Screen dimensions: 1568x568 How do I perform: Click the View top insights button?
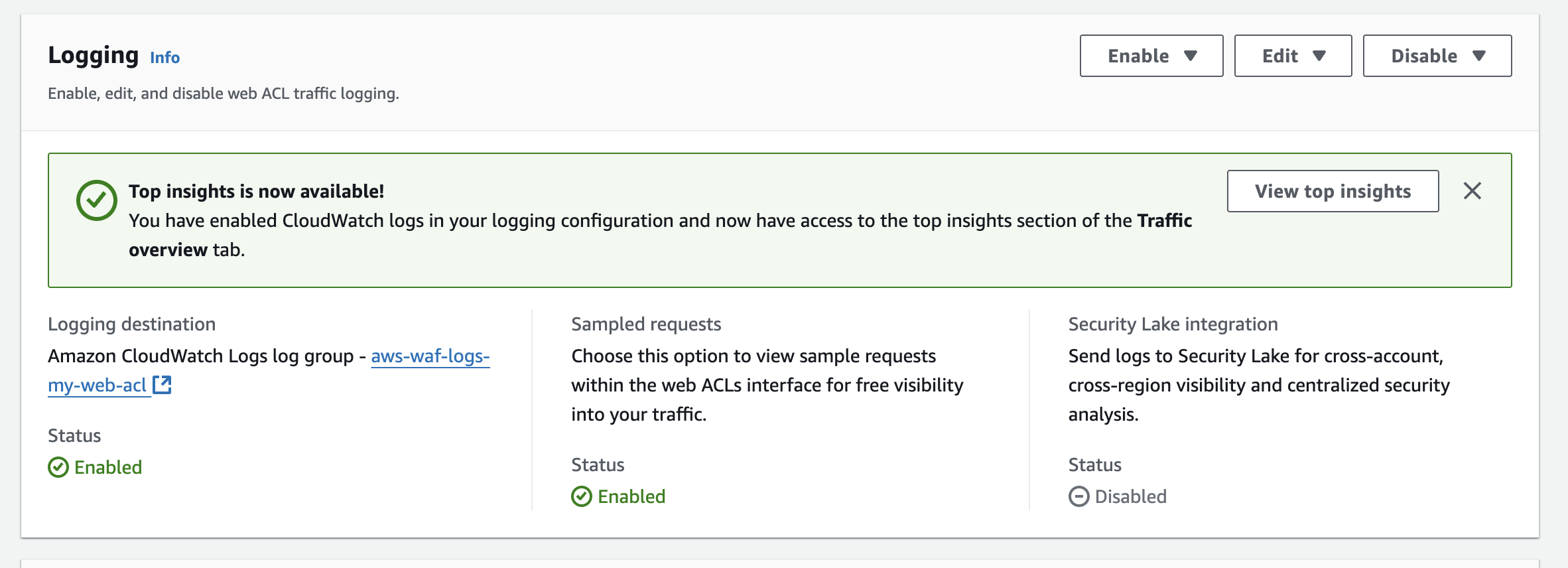pos(1333,191)
